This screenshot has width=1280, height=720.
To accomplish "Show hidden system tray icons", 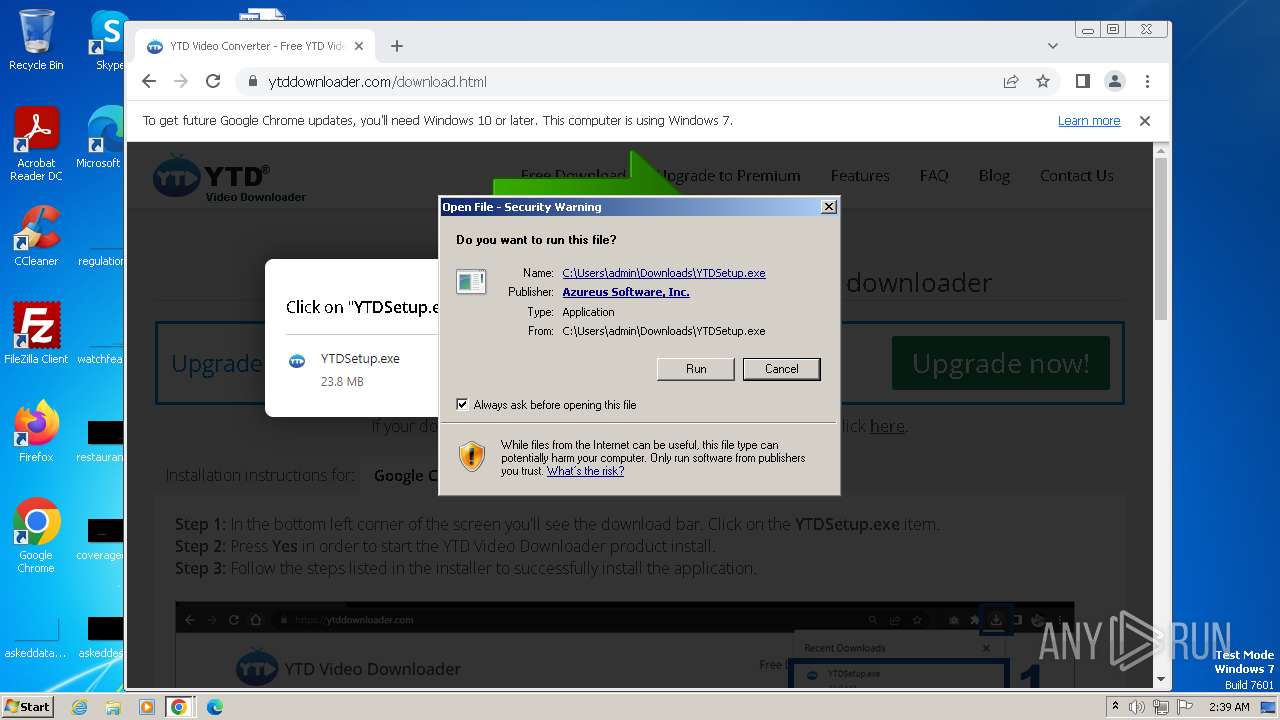I will click(1116, 707).
